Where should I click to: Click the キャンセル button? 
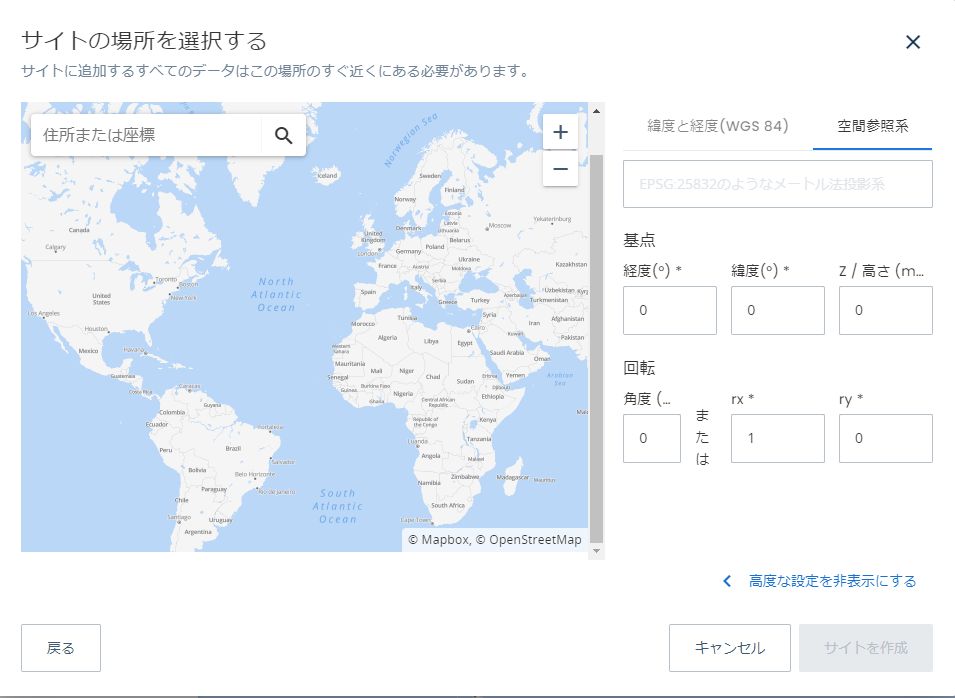(x=730, y=648)
